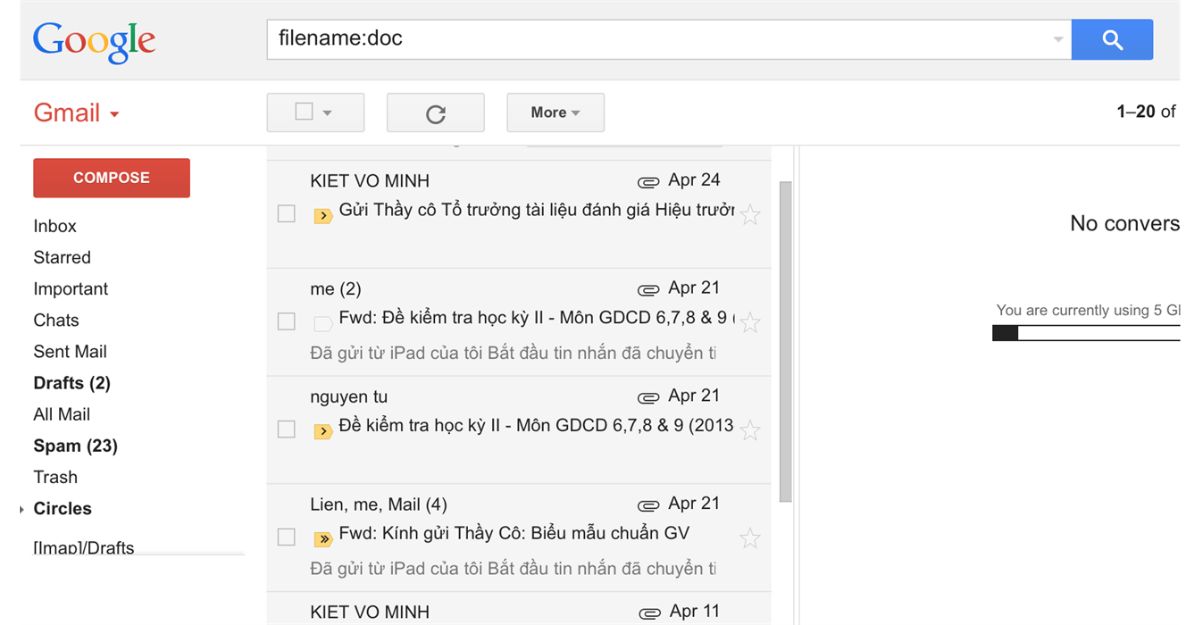Star the Lien, me, Mail (4) email
Screen dimensions: 1200x625
point(750,538)
